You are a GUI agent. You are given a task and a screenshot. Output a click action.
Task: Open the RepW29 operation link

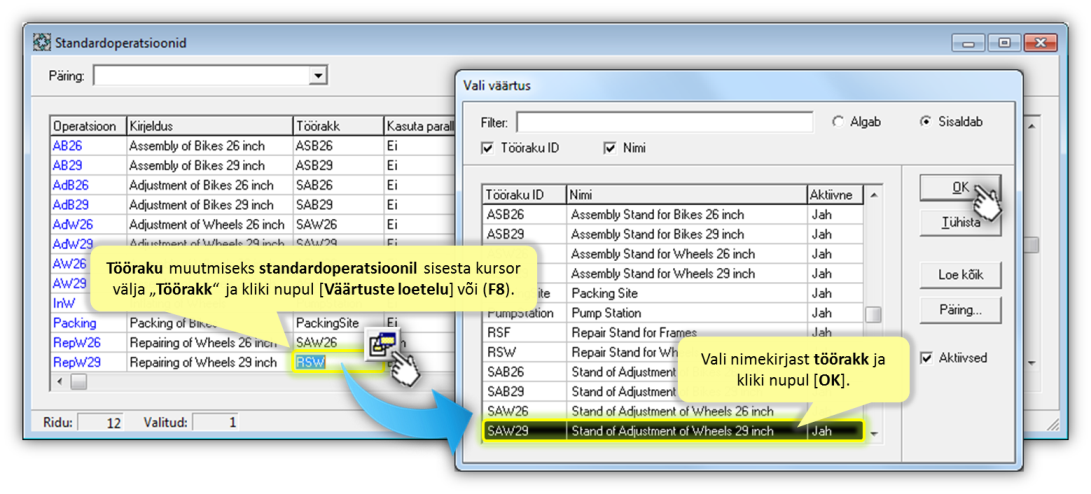pos(77,362)
